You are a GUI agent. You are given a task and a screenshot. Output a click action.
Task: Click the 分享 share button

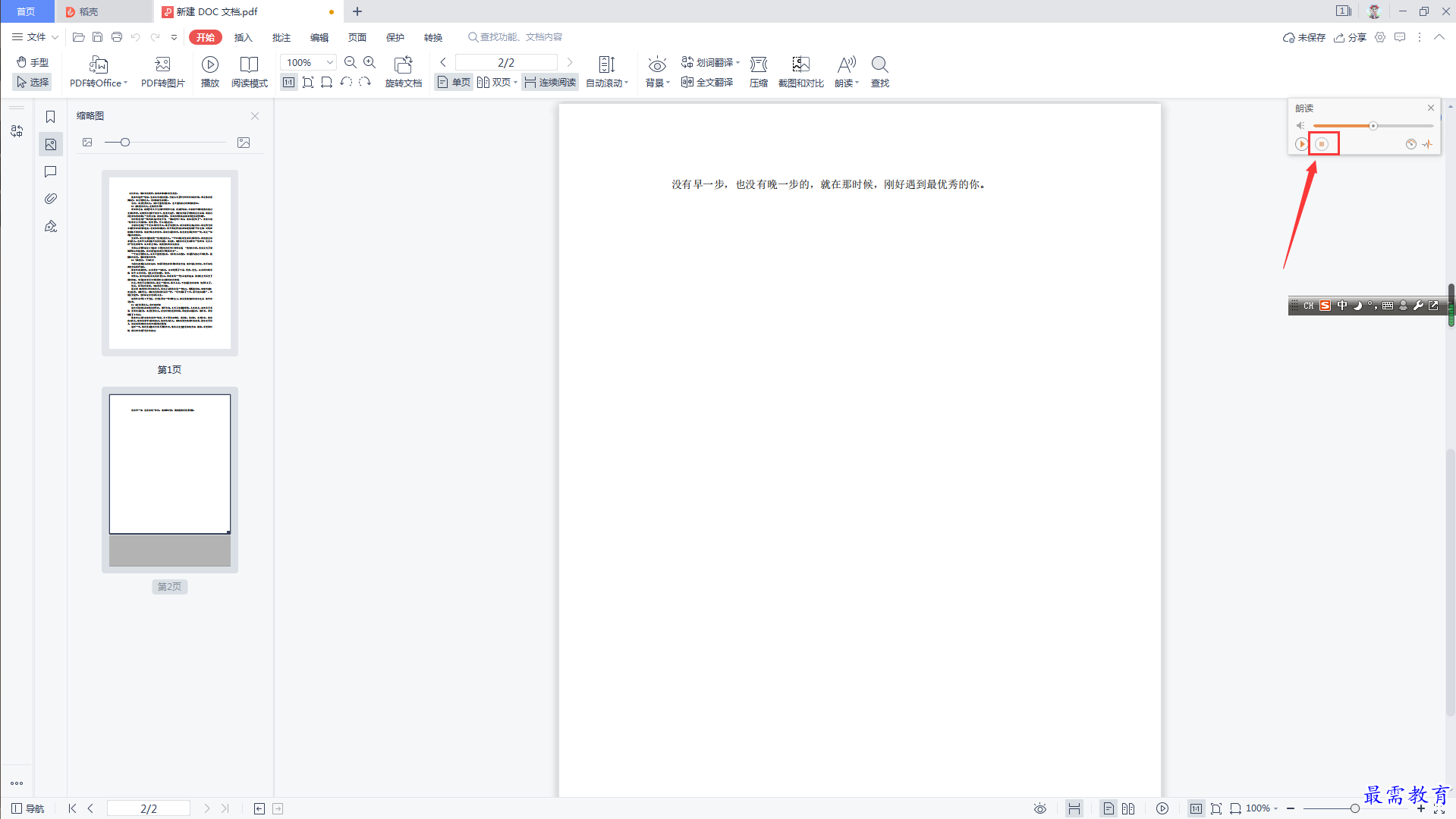click(1351, 37)
